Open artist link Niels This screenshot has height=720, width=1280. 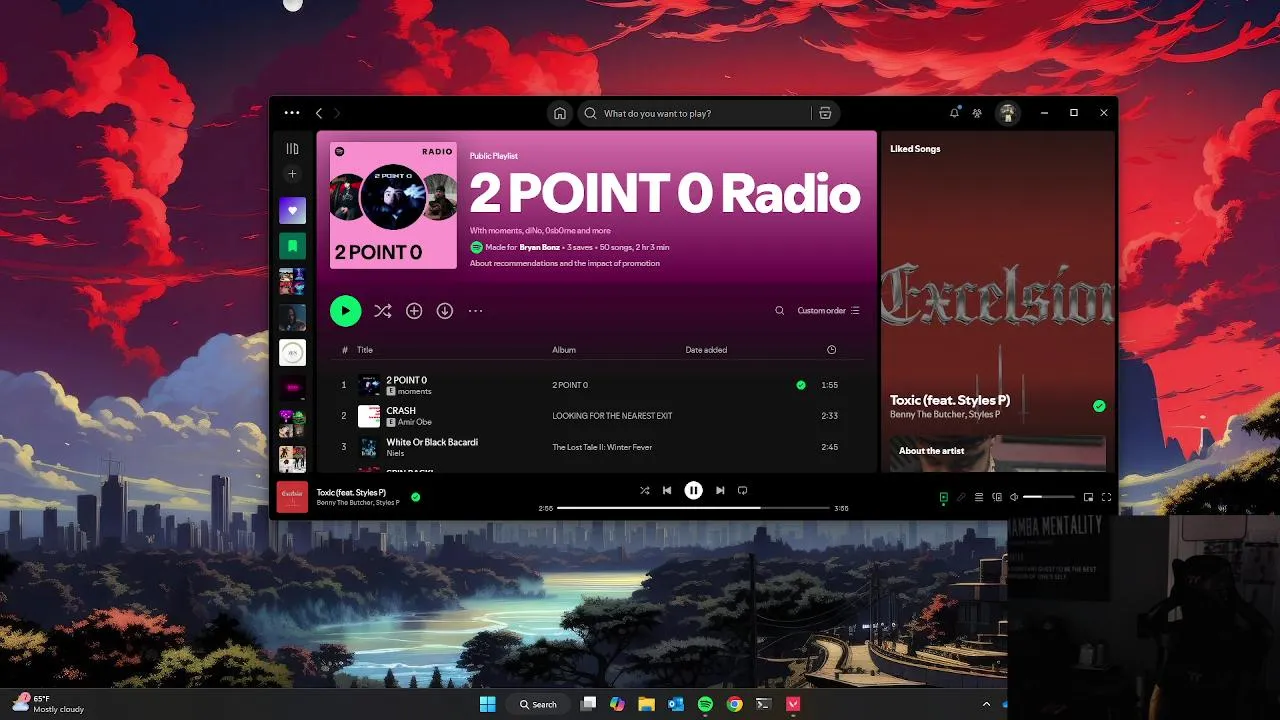pos(395,454)
